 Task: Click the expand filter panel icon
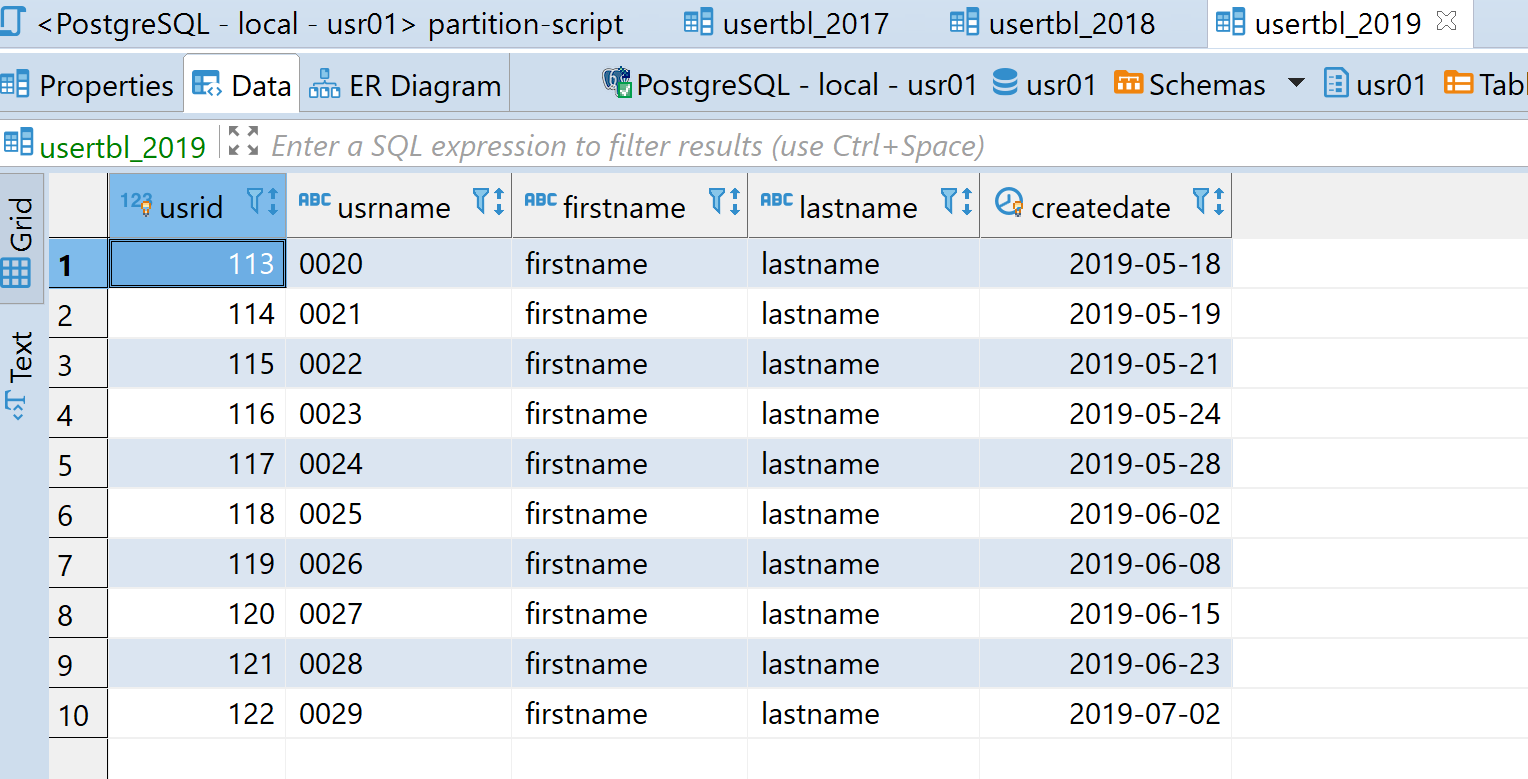point(243,141)
